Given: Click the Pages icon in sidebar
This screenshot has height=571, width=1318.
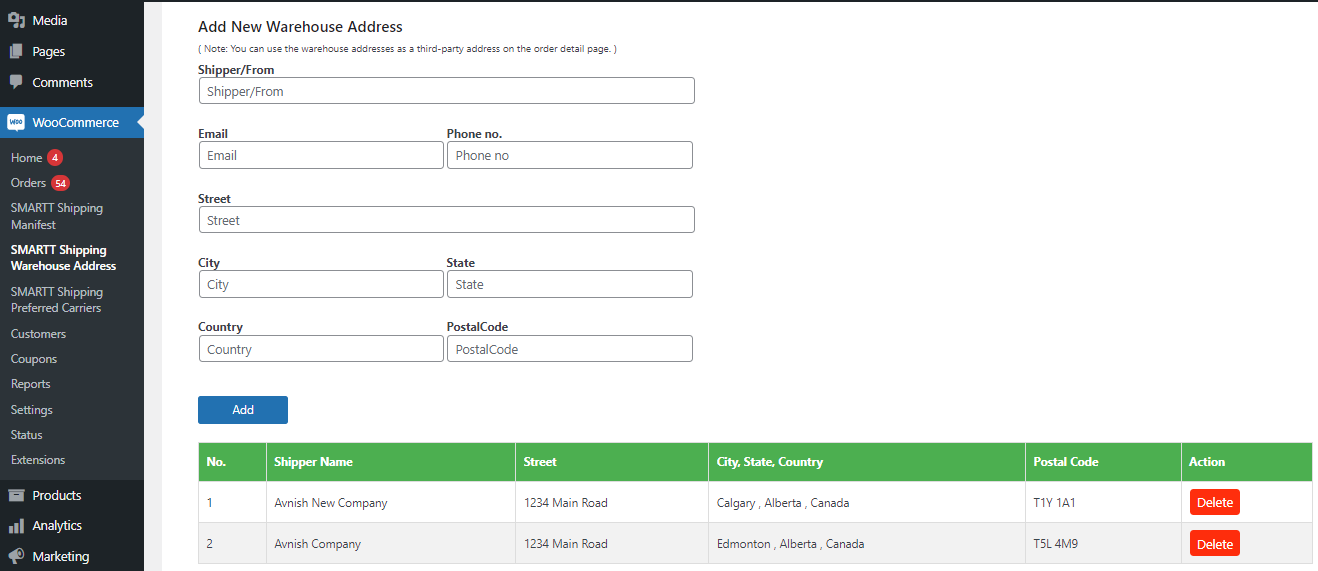Looking at the screenshot, I should 16,51.
